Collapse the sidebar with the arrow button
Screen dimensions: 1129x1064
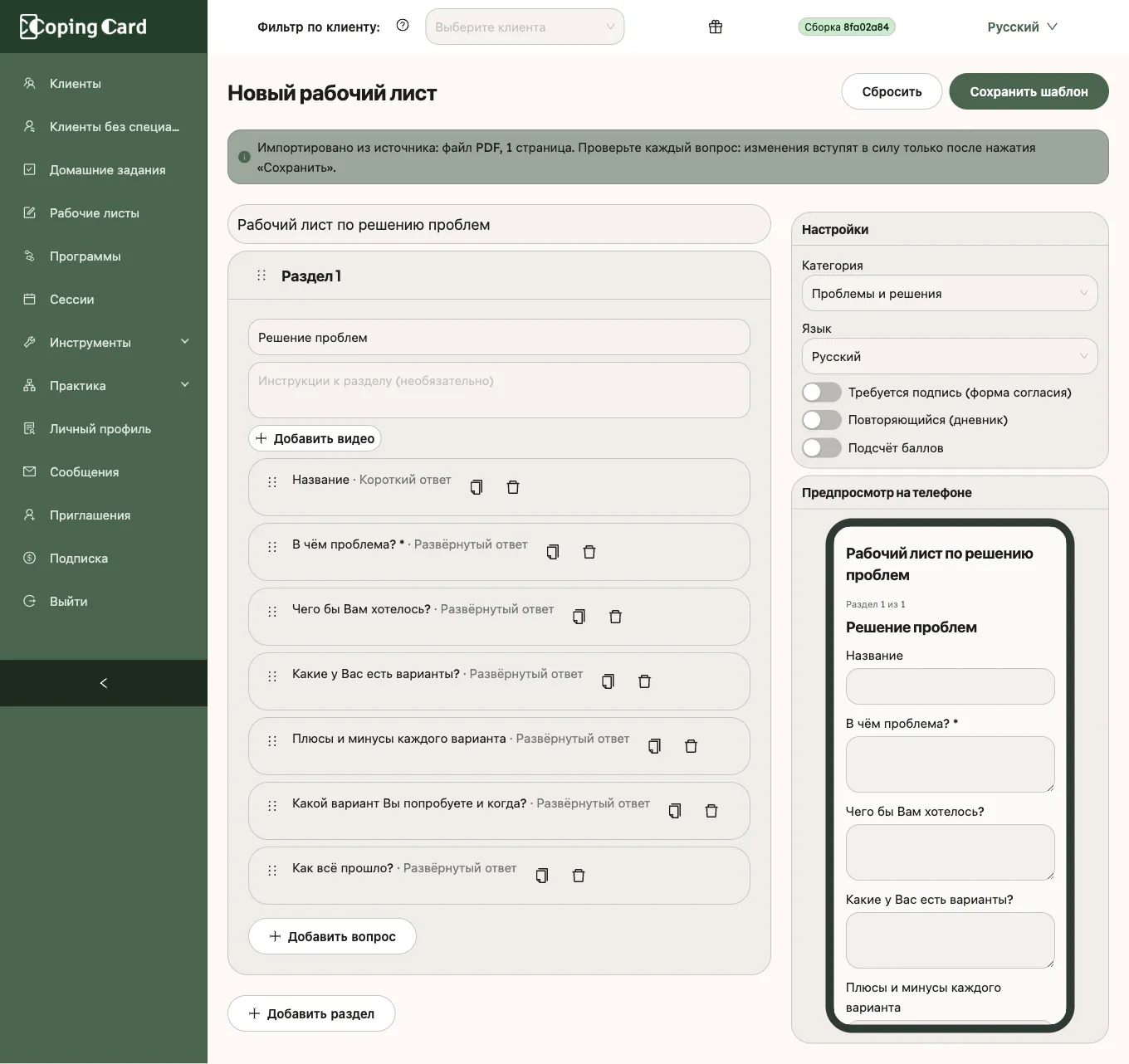pos(104,683)
